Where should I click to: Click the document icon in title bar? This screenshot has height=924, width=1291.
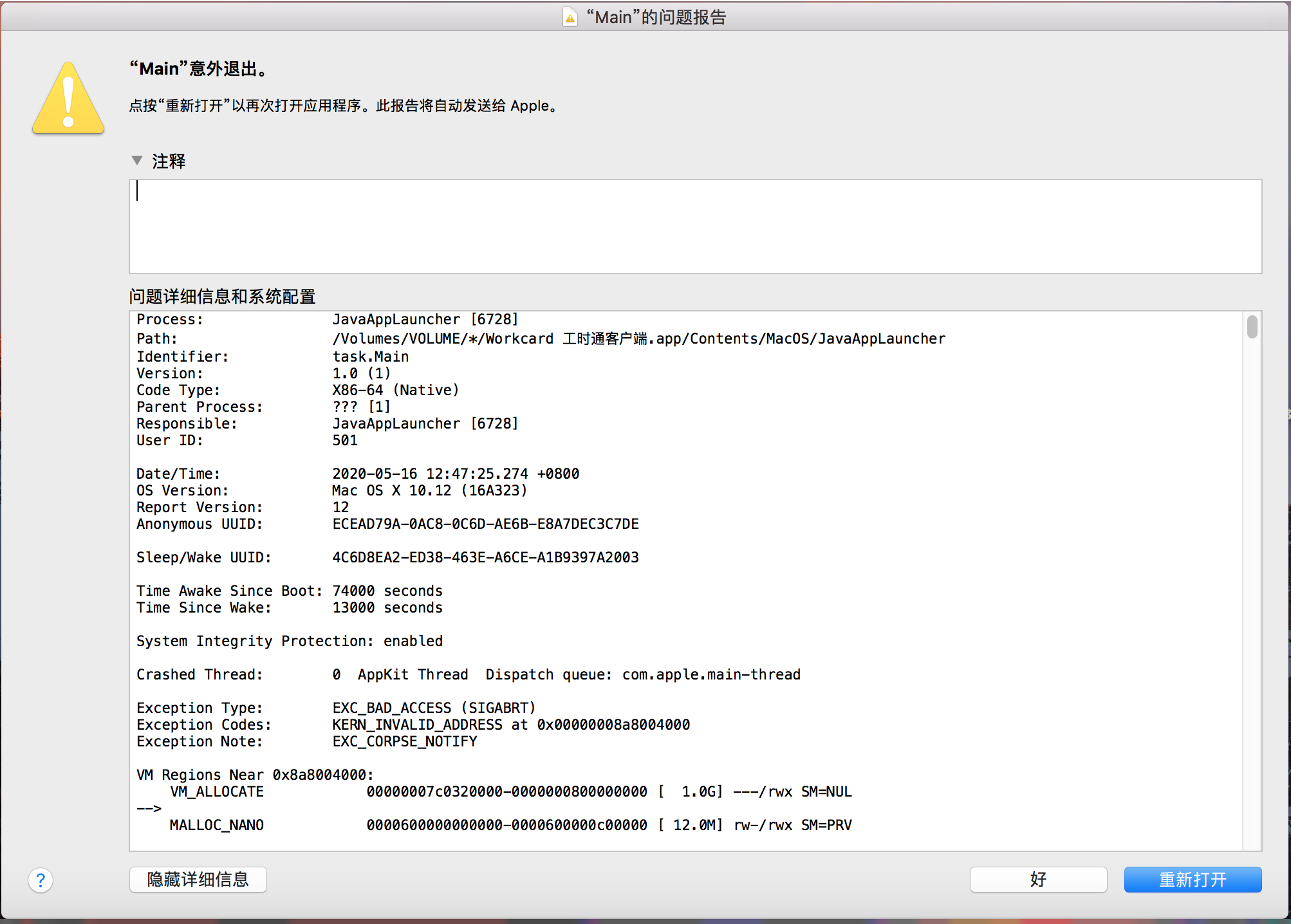pos(570,17)
